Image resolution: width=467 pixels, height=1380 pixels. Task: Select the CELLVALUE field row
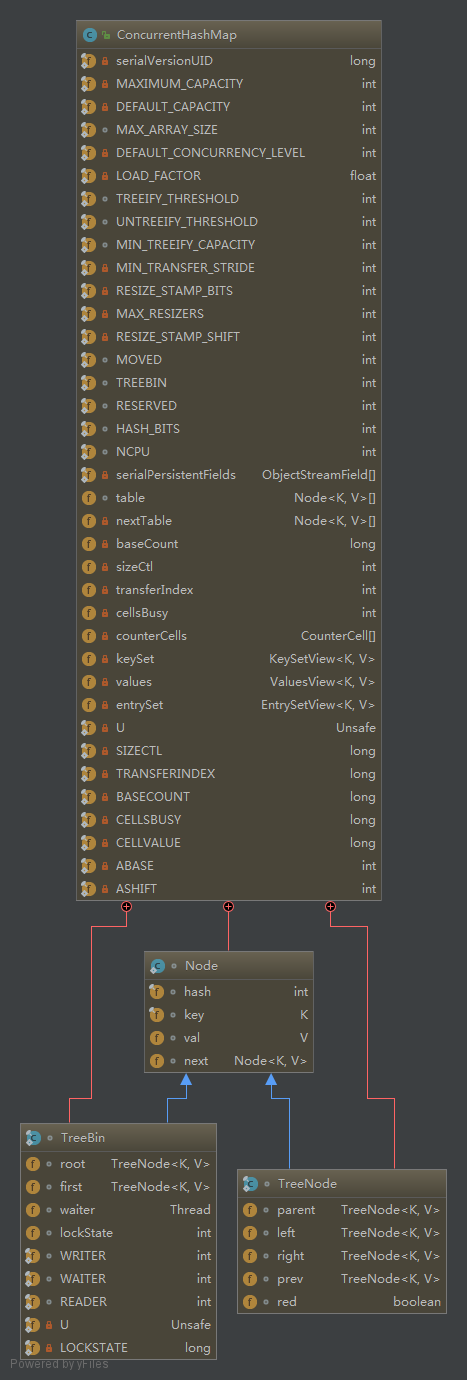(229, 843)
